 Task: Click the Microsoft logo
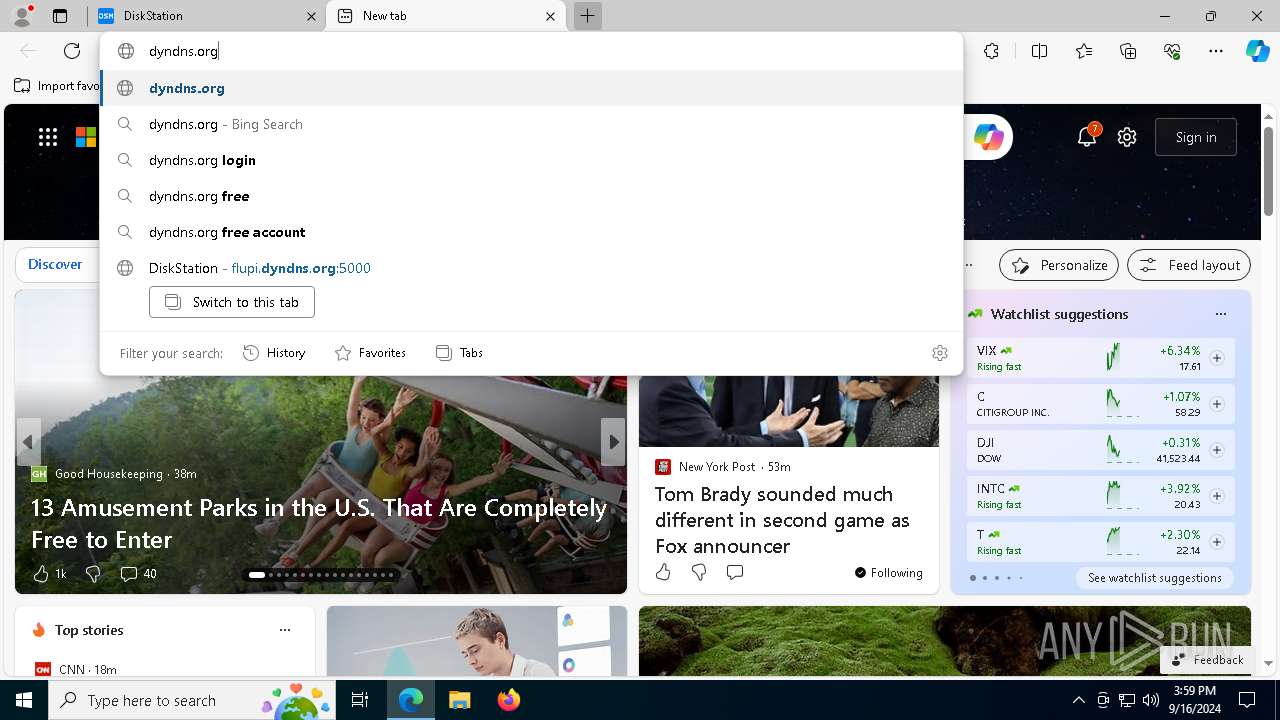click(x=86, y=137)
